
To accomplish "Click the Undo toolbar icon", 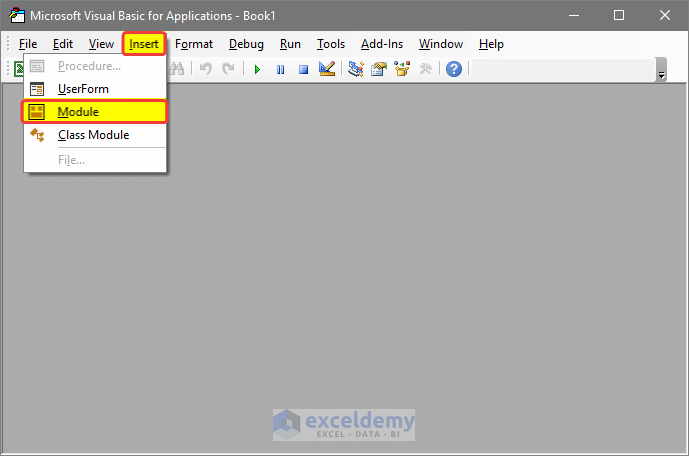I will pyautogui.click(x=205, y=69).
